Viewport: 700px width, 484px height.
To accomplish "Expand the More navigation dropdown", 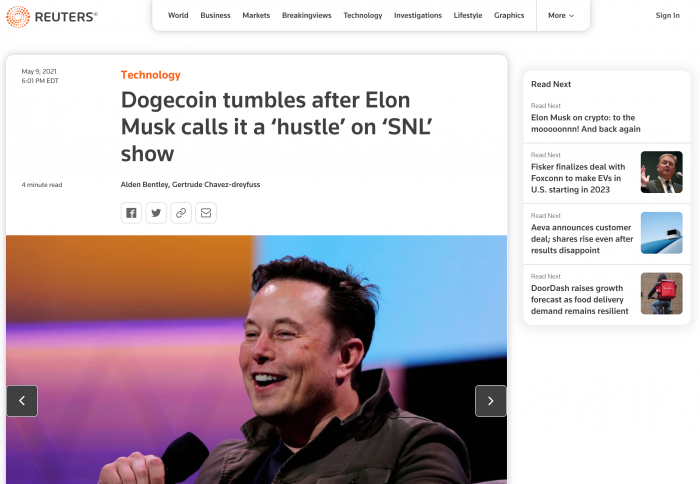I will point(561,16).
